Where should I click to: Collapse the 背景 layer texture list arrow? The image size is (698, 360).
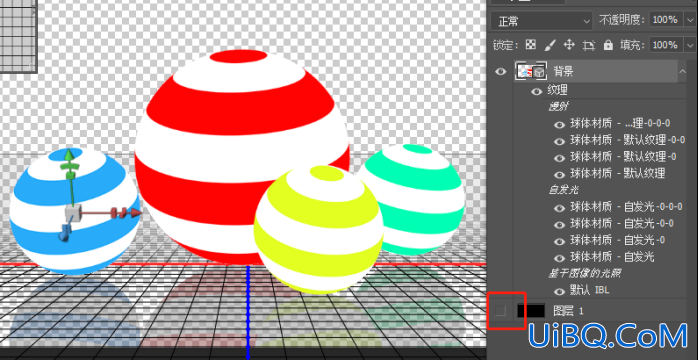pos(682,71)
